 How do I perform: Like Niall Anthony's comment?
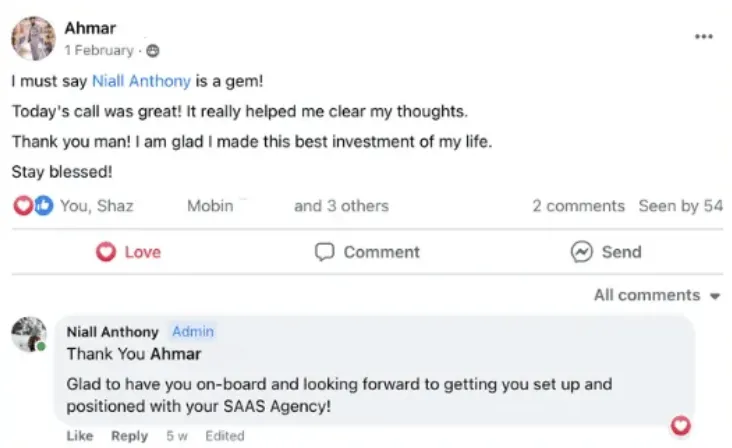(x=80, y=436)
